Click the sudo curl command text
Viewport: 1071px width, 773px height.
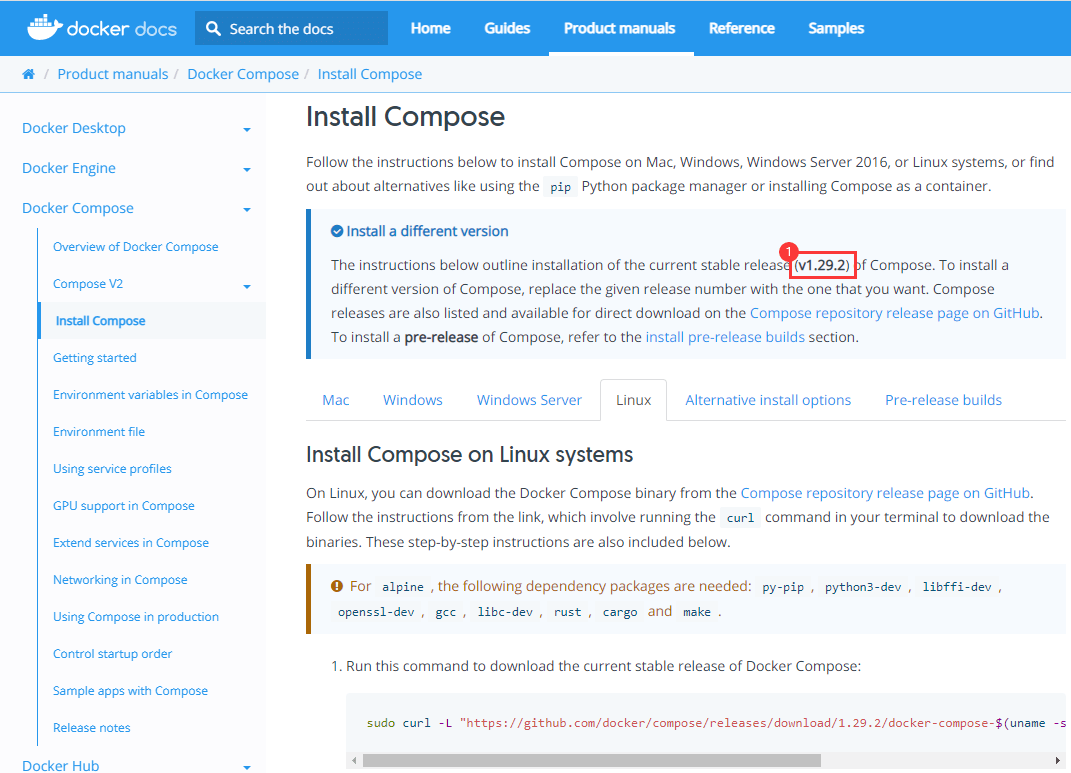click(716, 722)
